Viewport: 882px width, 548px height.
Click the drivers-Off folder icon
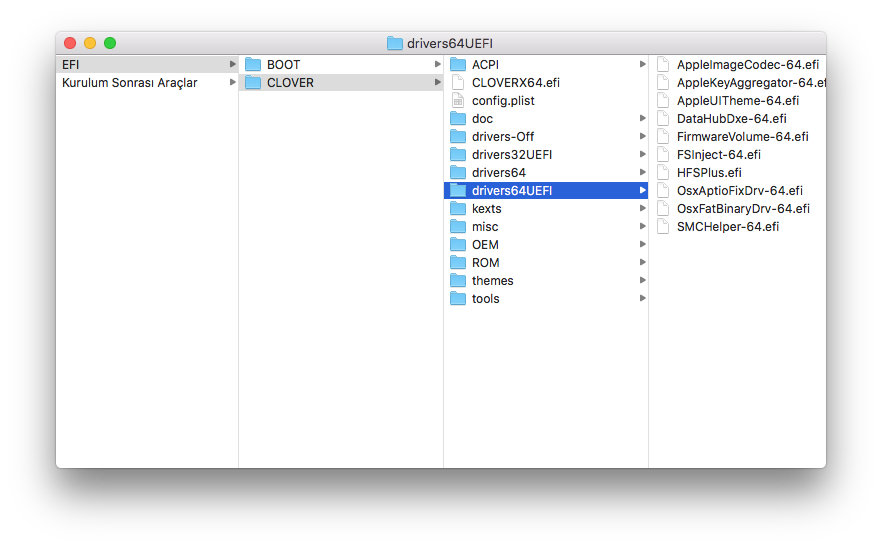click(x=458, y=137)
